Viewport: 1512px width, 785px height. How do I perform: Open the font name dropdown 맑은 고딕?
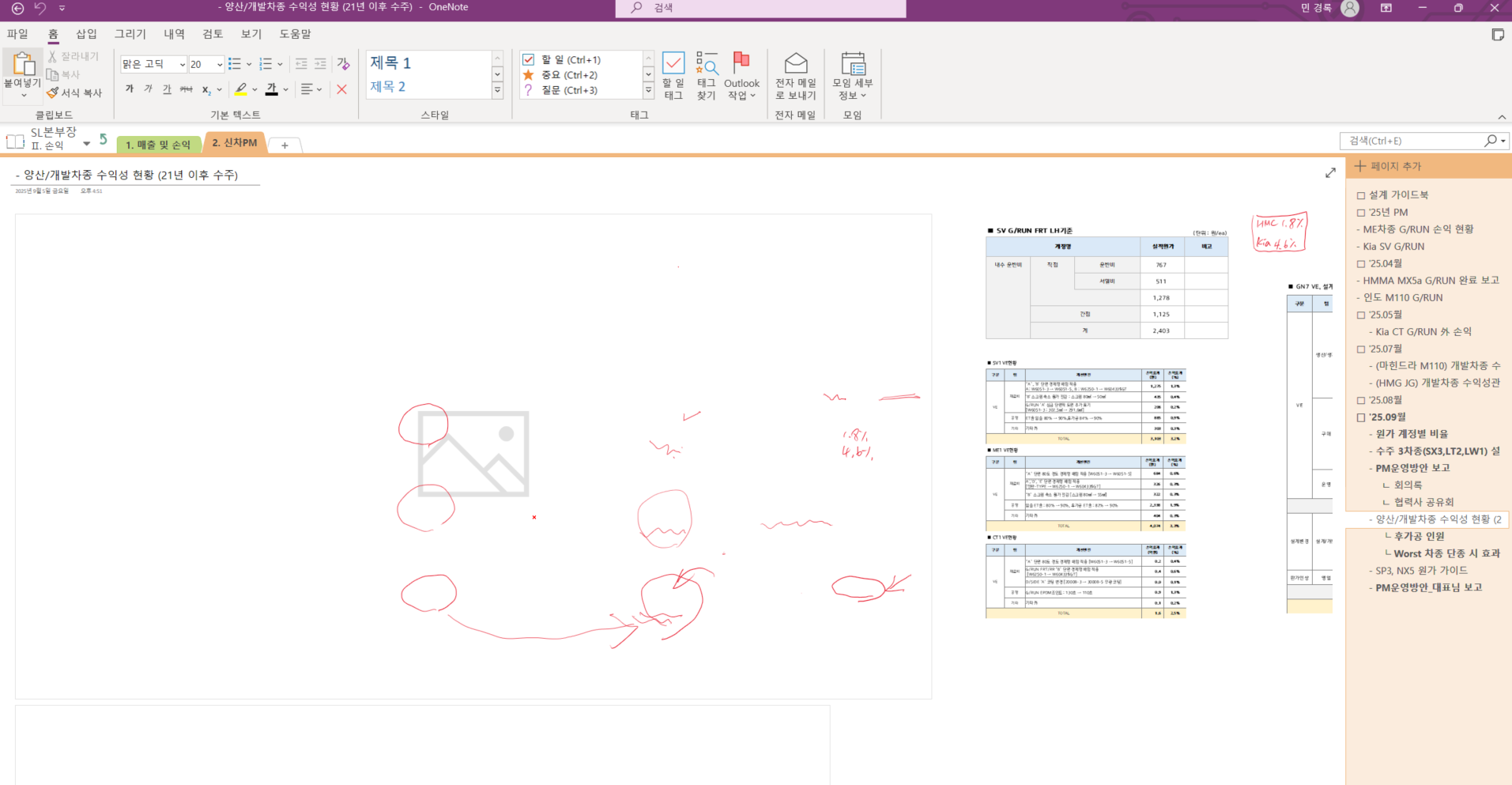point(183,64)
